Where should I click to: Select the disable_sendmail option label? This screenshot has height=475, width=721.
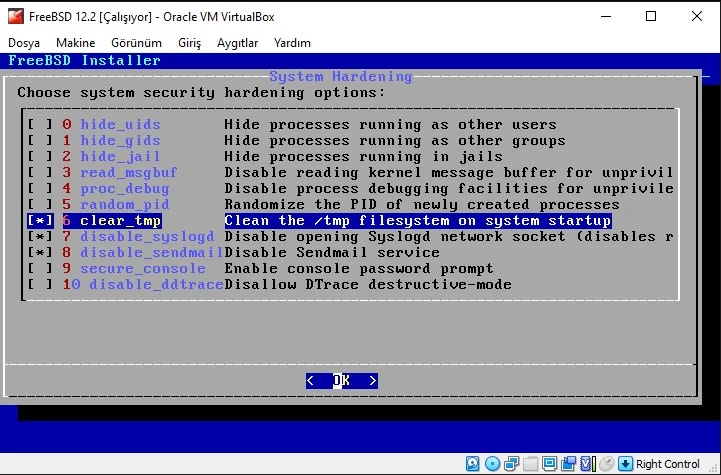point(151,252)
